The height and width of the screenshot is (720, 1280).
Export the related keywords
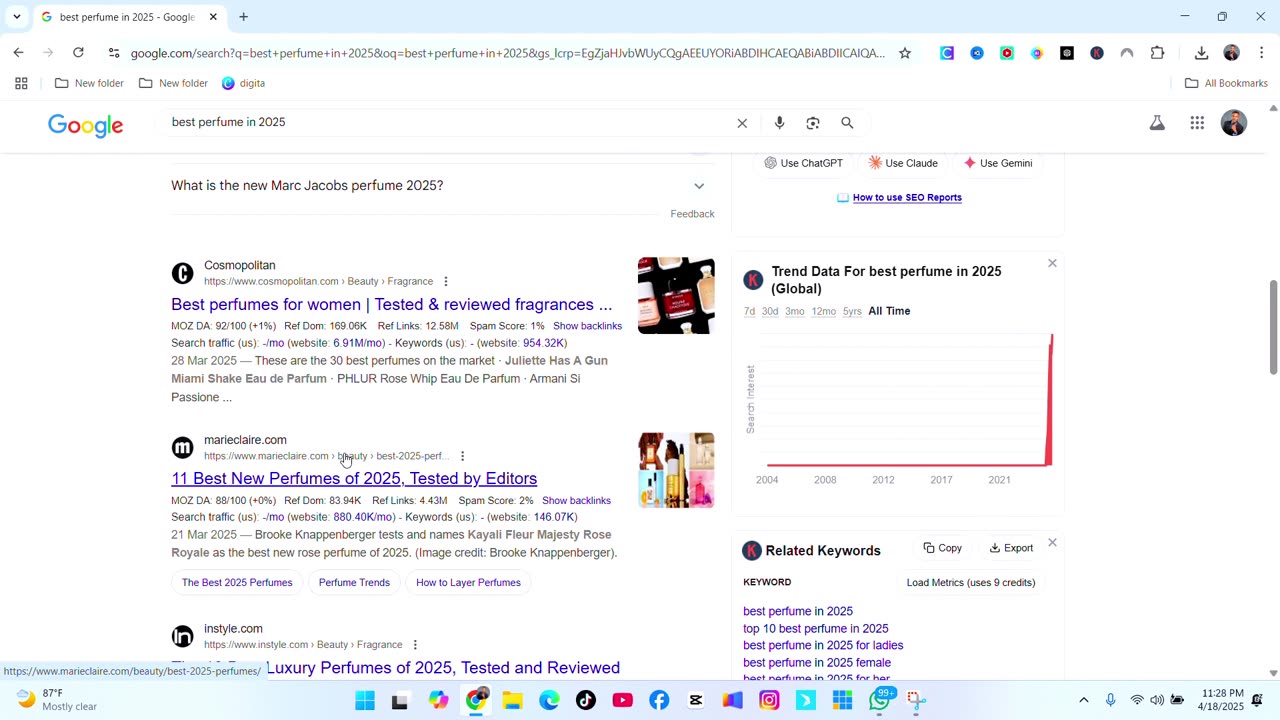click(1011, 548)
